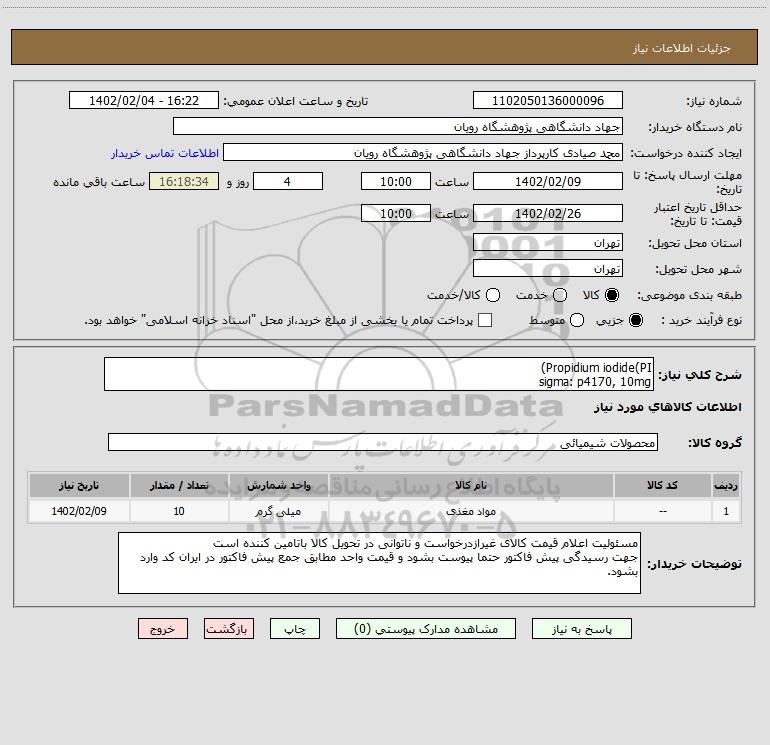Viewport: 770px width, 745px height.
Task: Click the تعداد / مقدار column header
Action: (179, 485)
